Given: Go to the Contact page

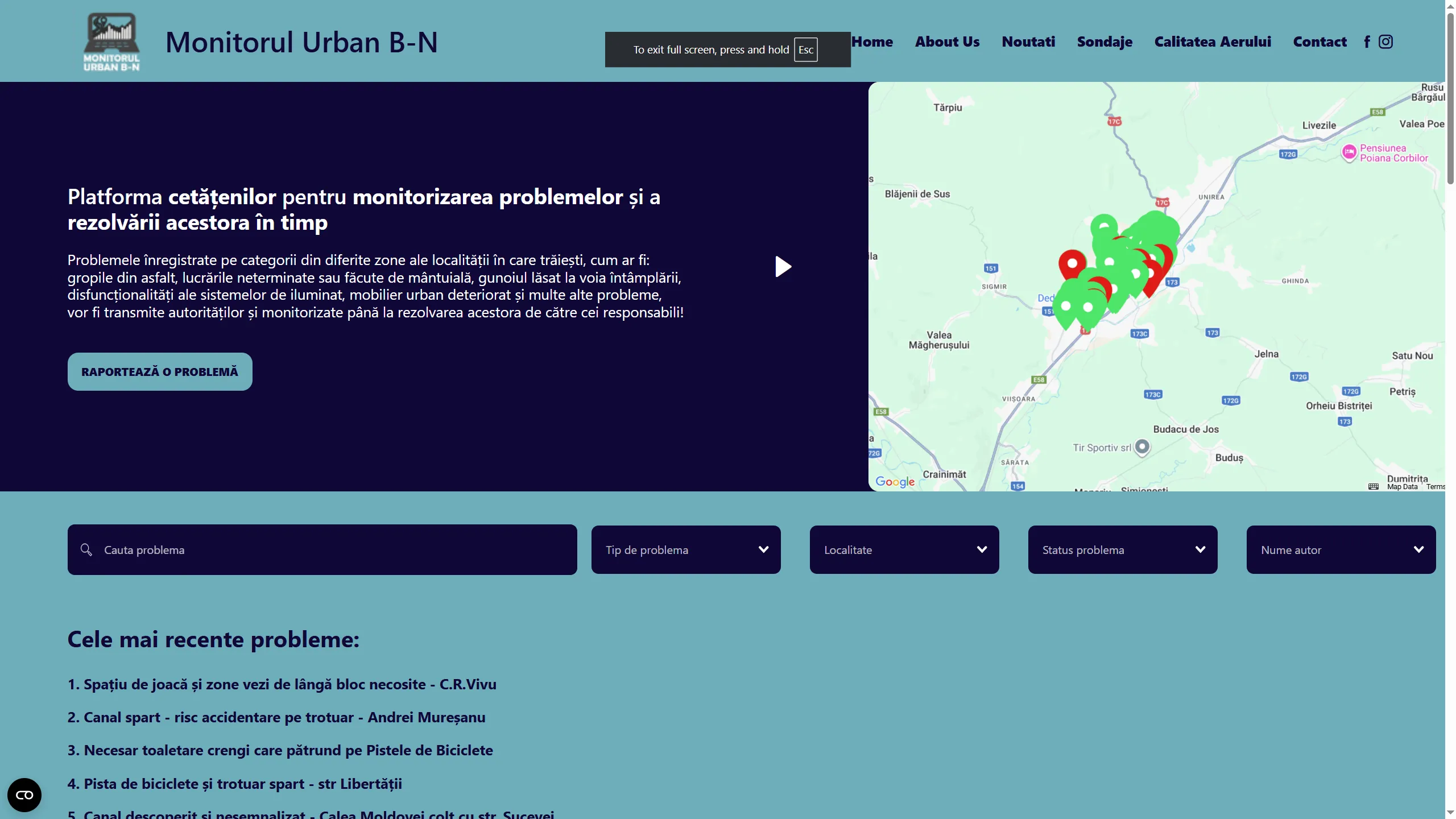Looking at the screenshot, I should [1319, 41].
